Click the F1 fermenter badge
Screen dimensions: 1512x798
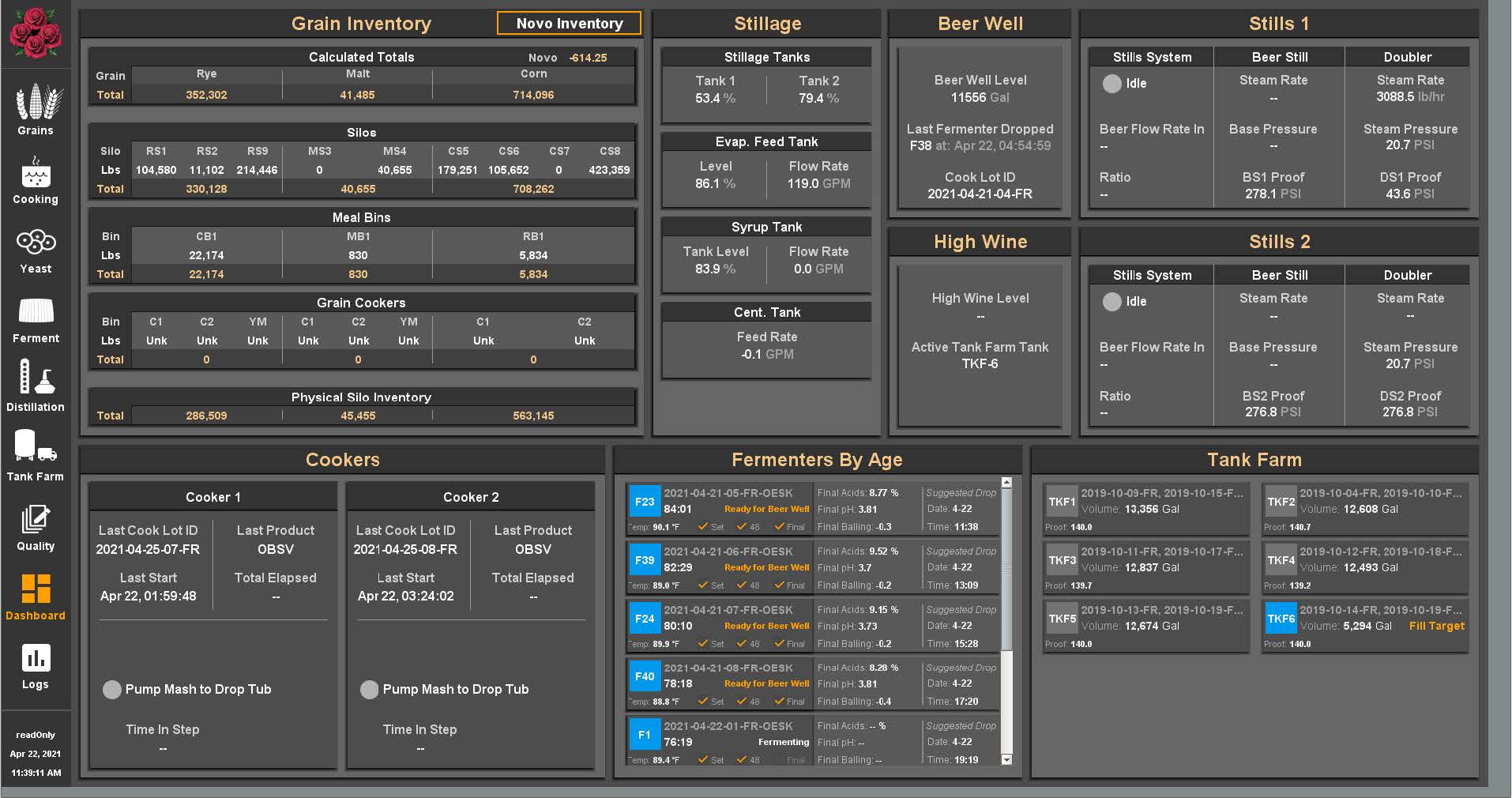click(x=645, y=735)
